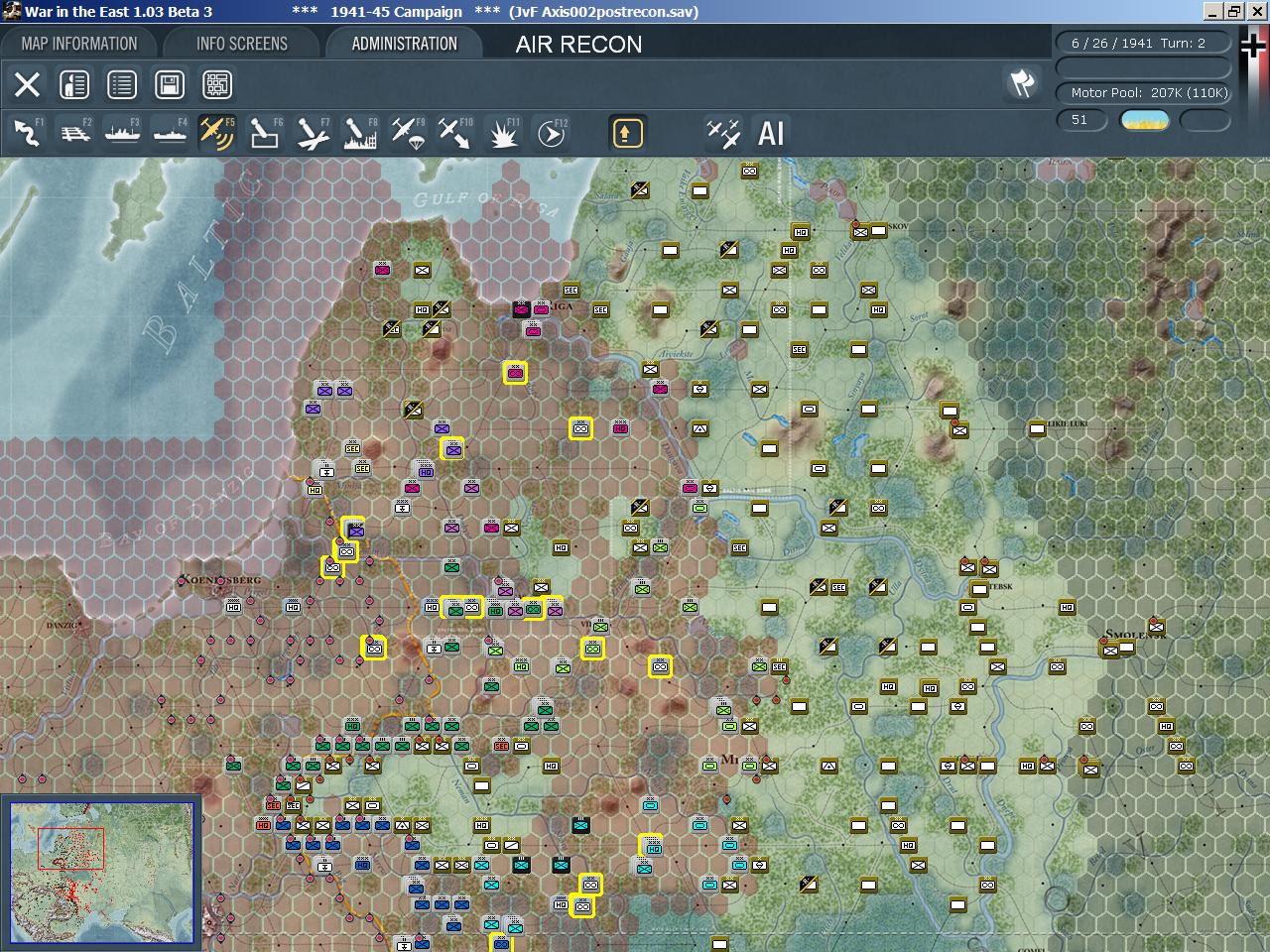Click the flags icon at toolbar right

[x=1022, y=84]
